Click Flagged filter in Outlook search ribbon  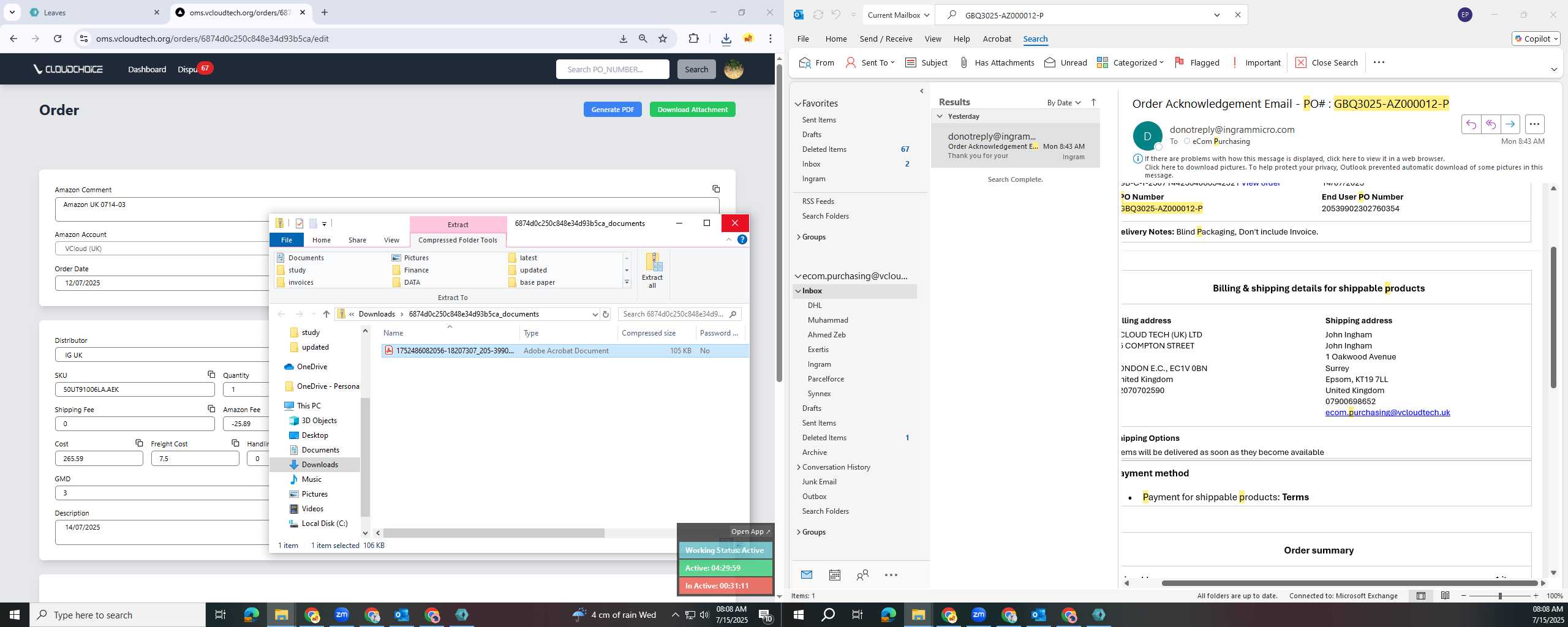point(1197,62)
